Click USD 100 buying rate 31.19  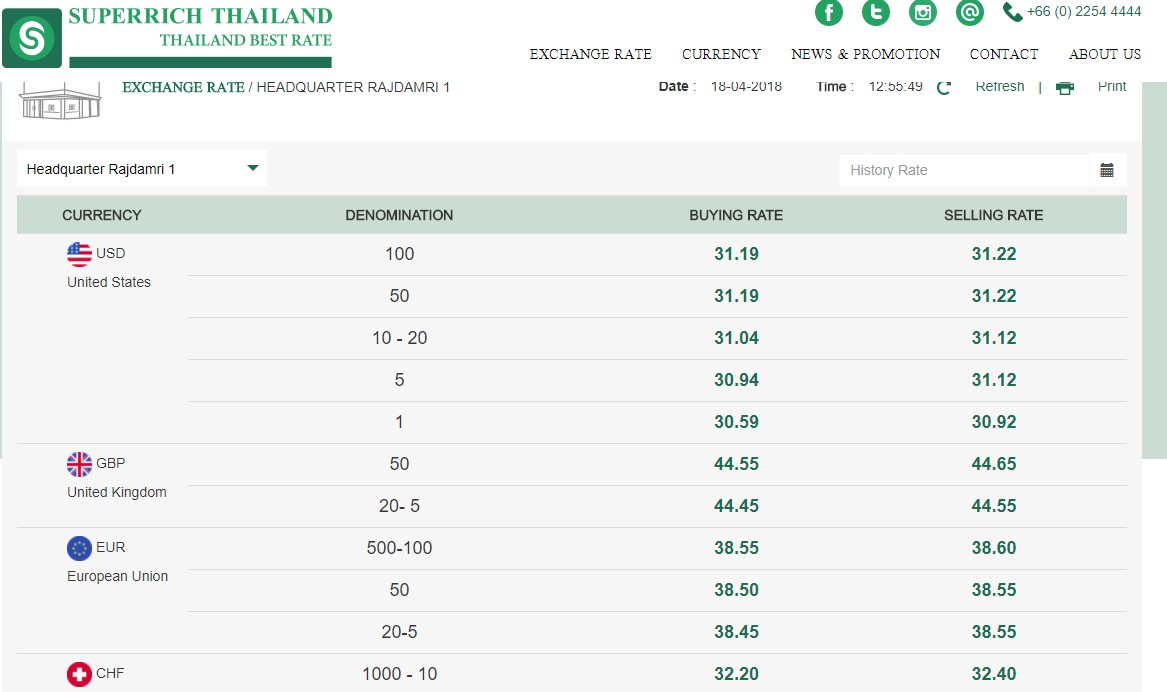(736, 254)
